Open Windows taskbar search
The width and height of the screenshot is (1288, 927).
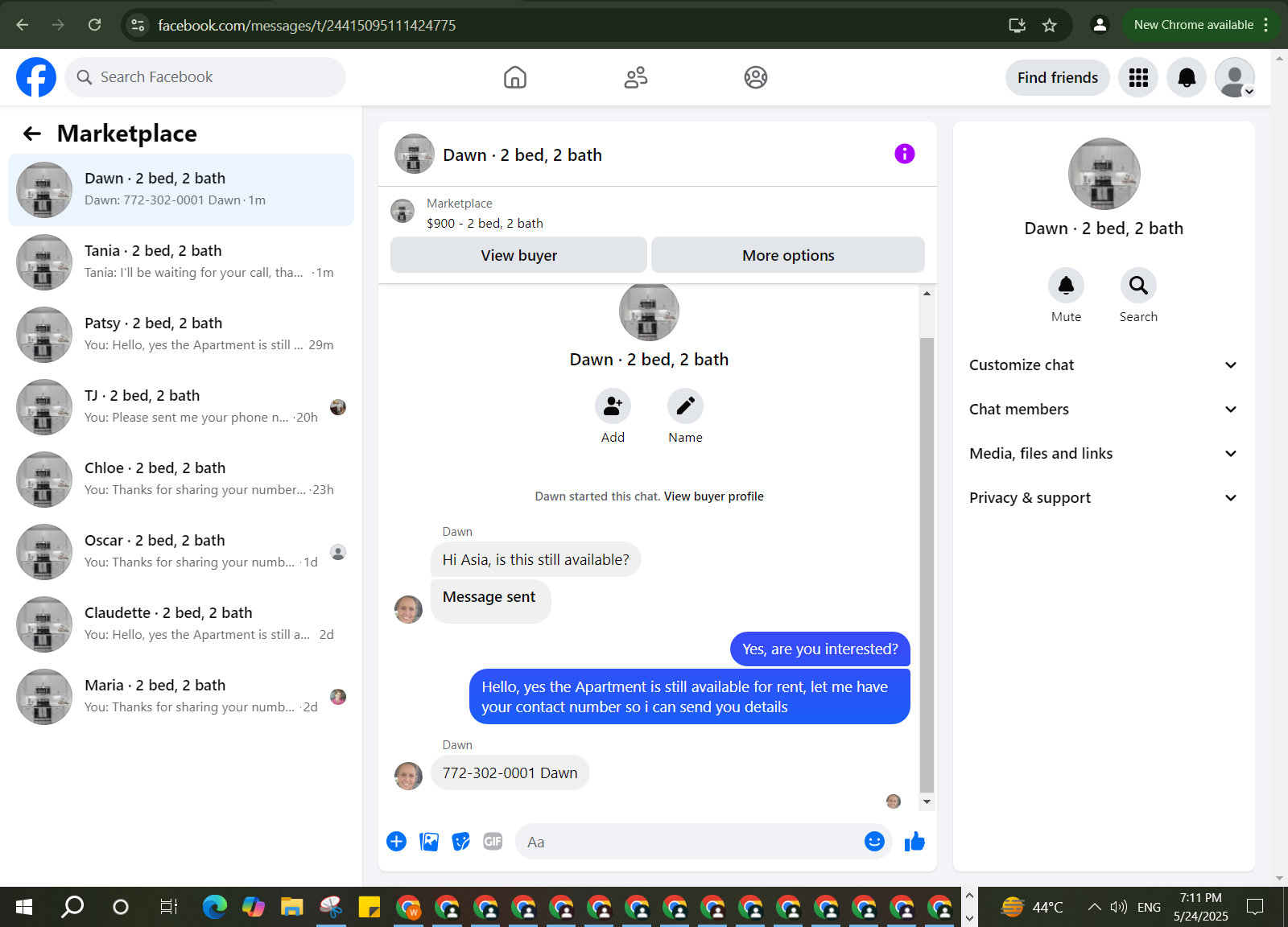[x=72, y=907]
